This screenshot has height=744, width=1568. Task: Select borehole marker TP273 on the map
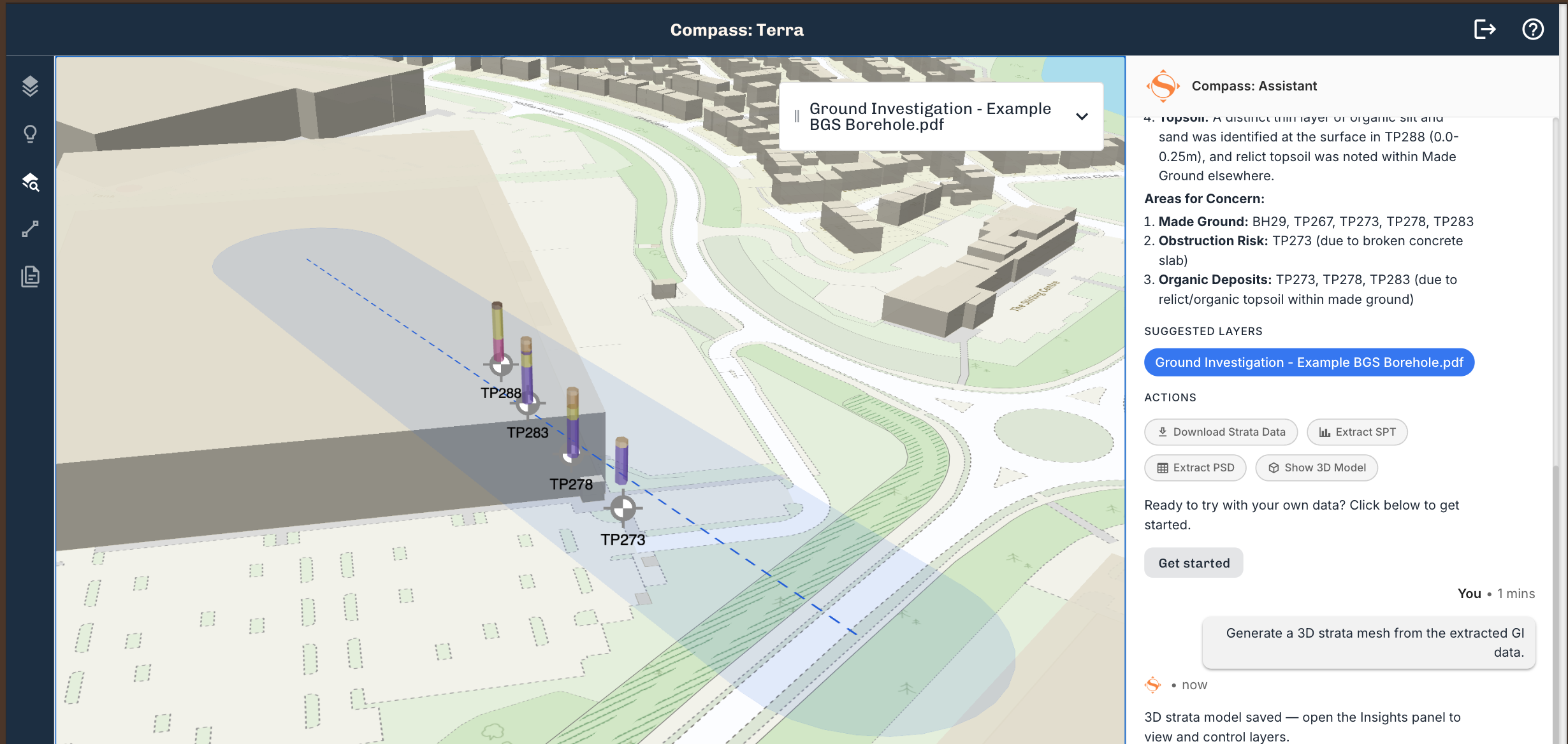click(623, 508)
